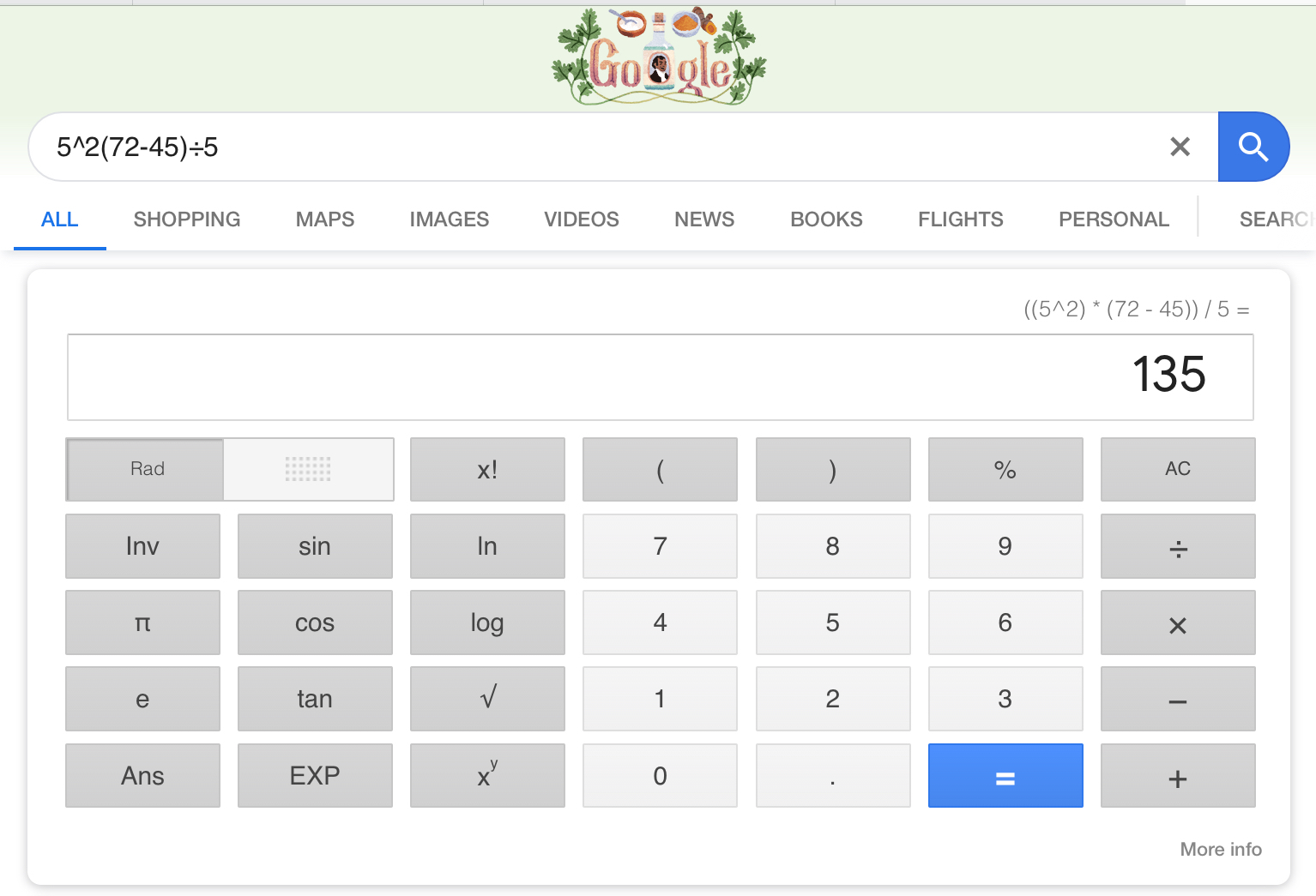Click the number 8 key
Image resolution: width=1316 pixels, height=896 pixels.
[x=833, y=546]
